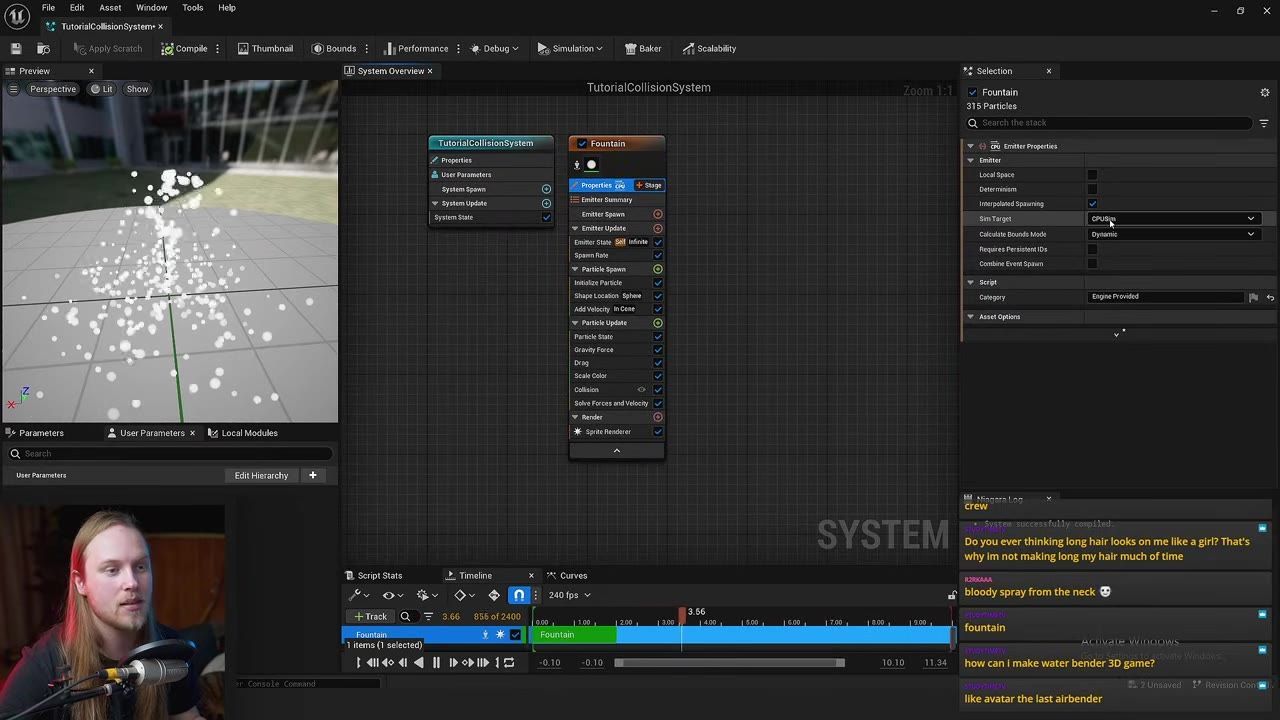Click the gear icon in the Selection panel
The height and width of the screenshot is (720, 1280).
[1264, 92]
